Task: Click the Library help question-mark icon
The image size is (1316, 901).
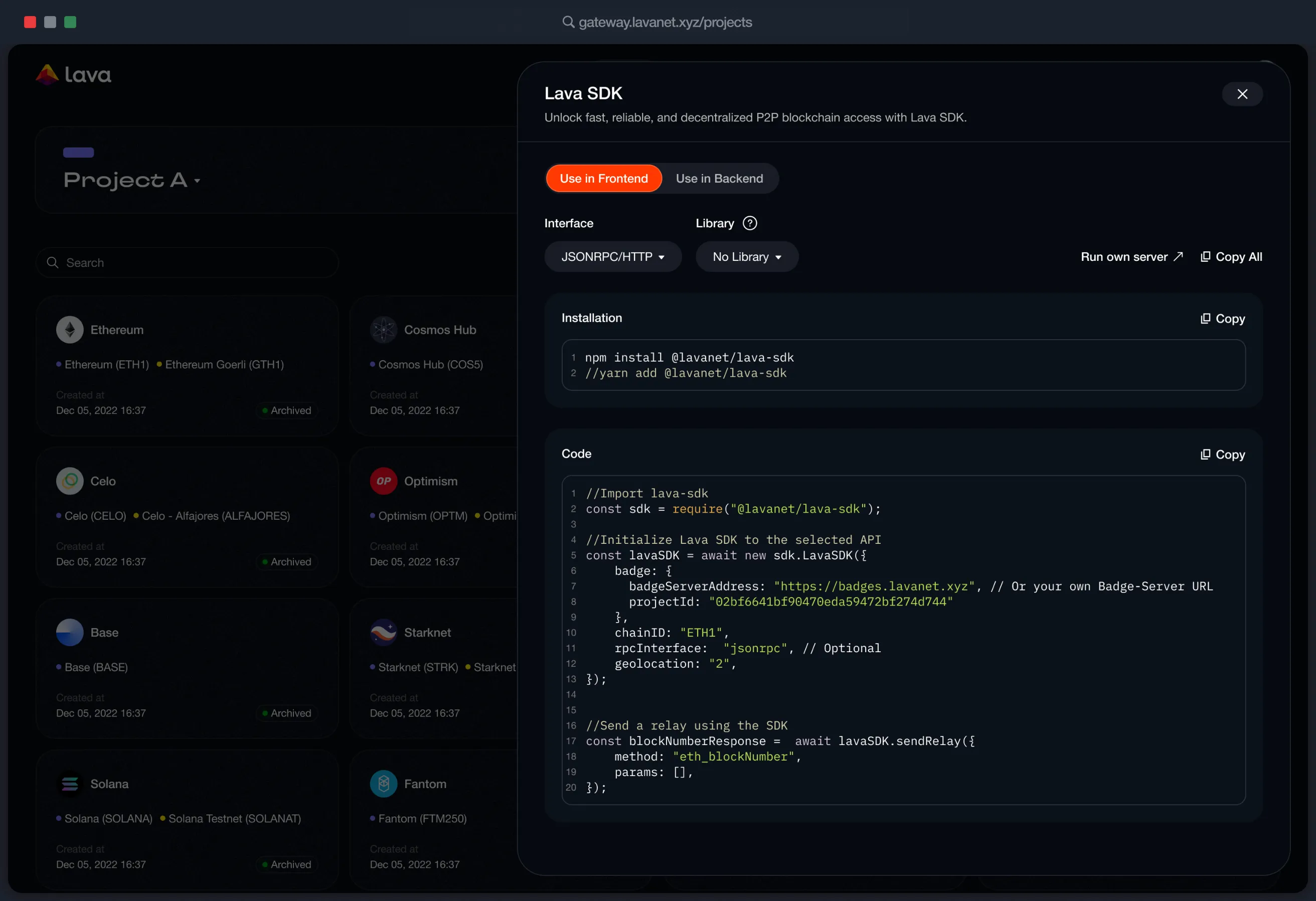Action: point(750,223)
